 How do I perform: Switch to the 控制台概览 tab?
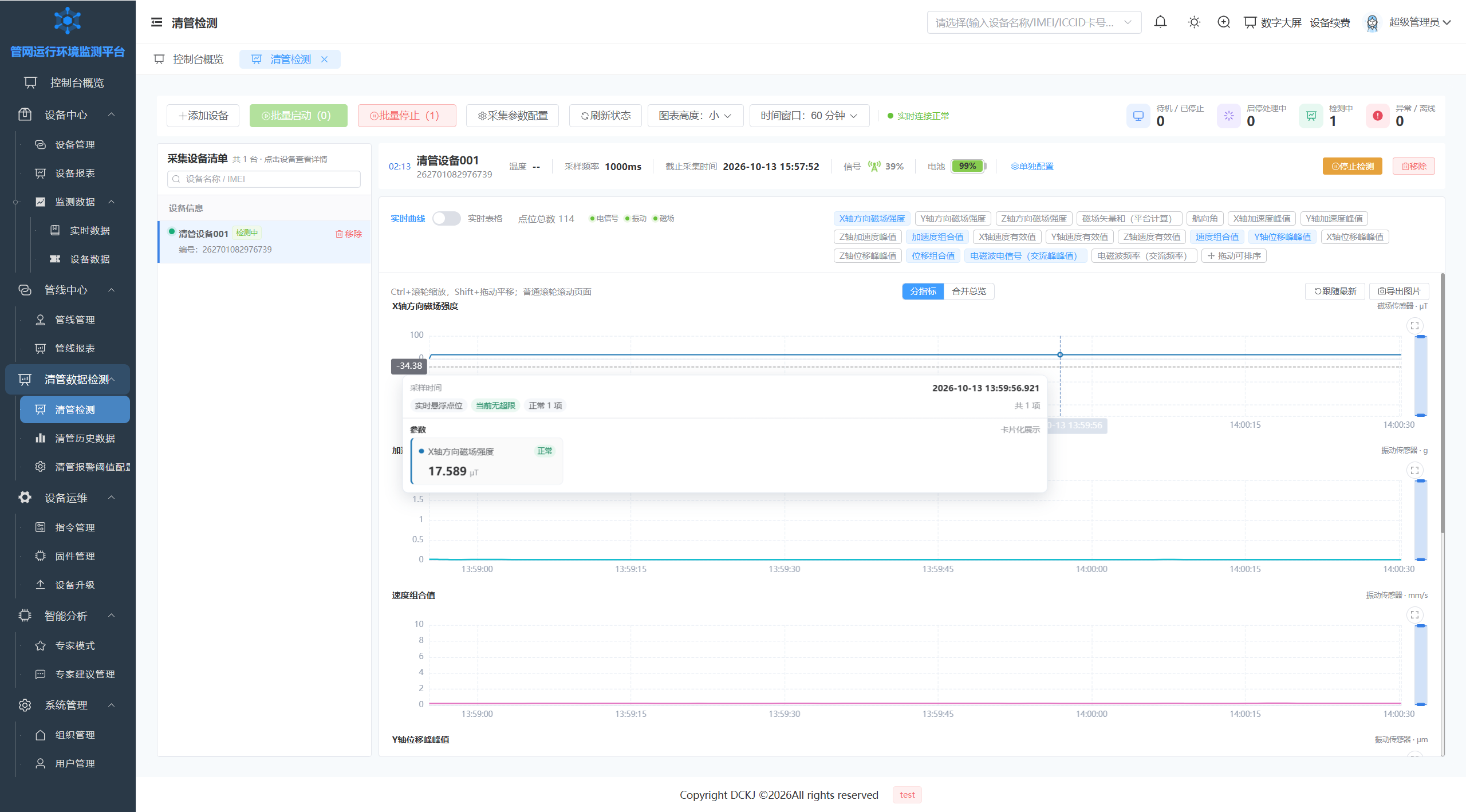(x=190, y=59)
